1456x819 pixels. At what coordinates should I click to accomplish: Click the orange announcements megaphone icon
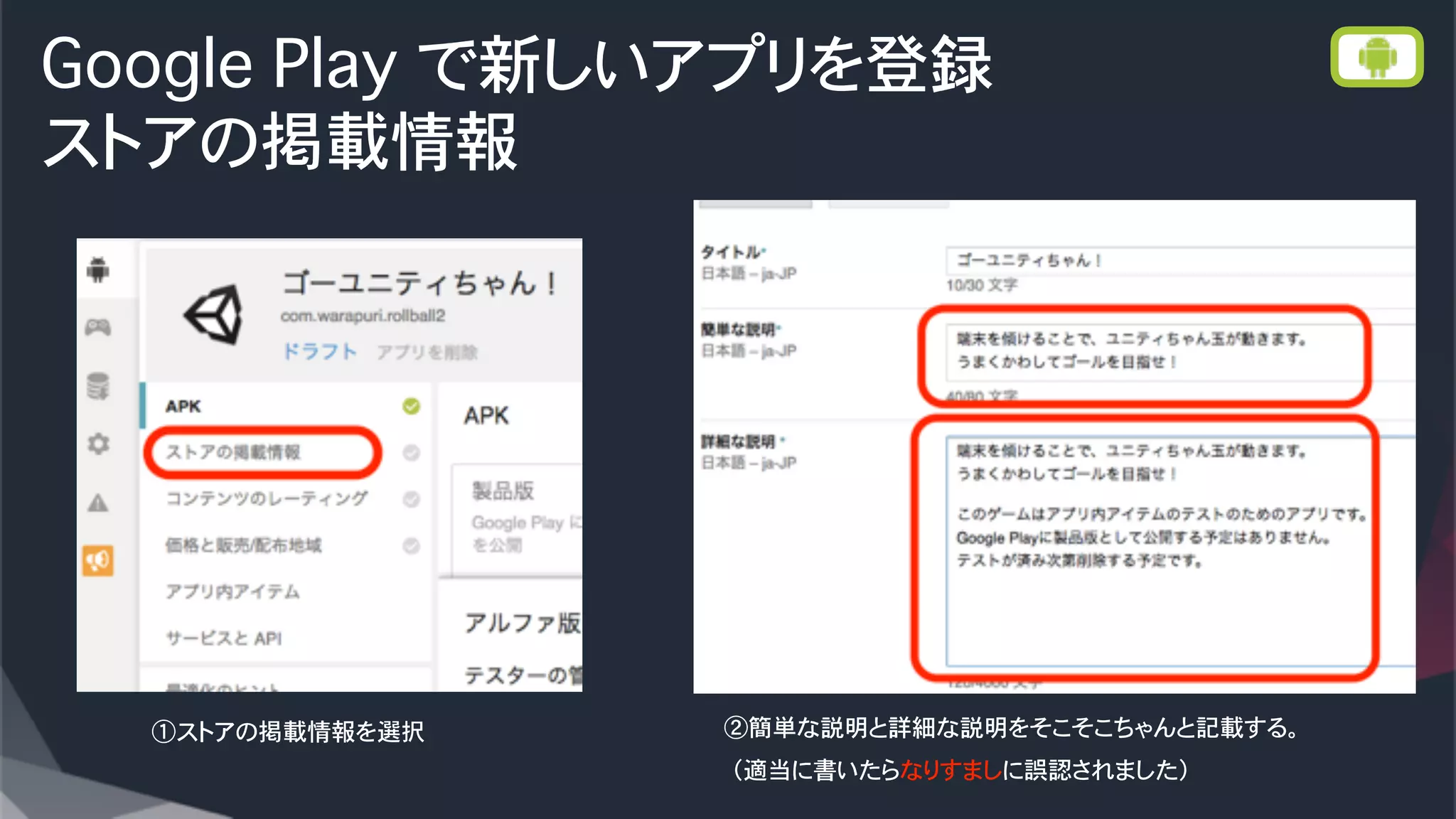point(98,561)
